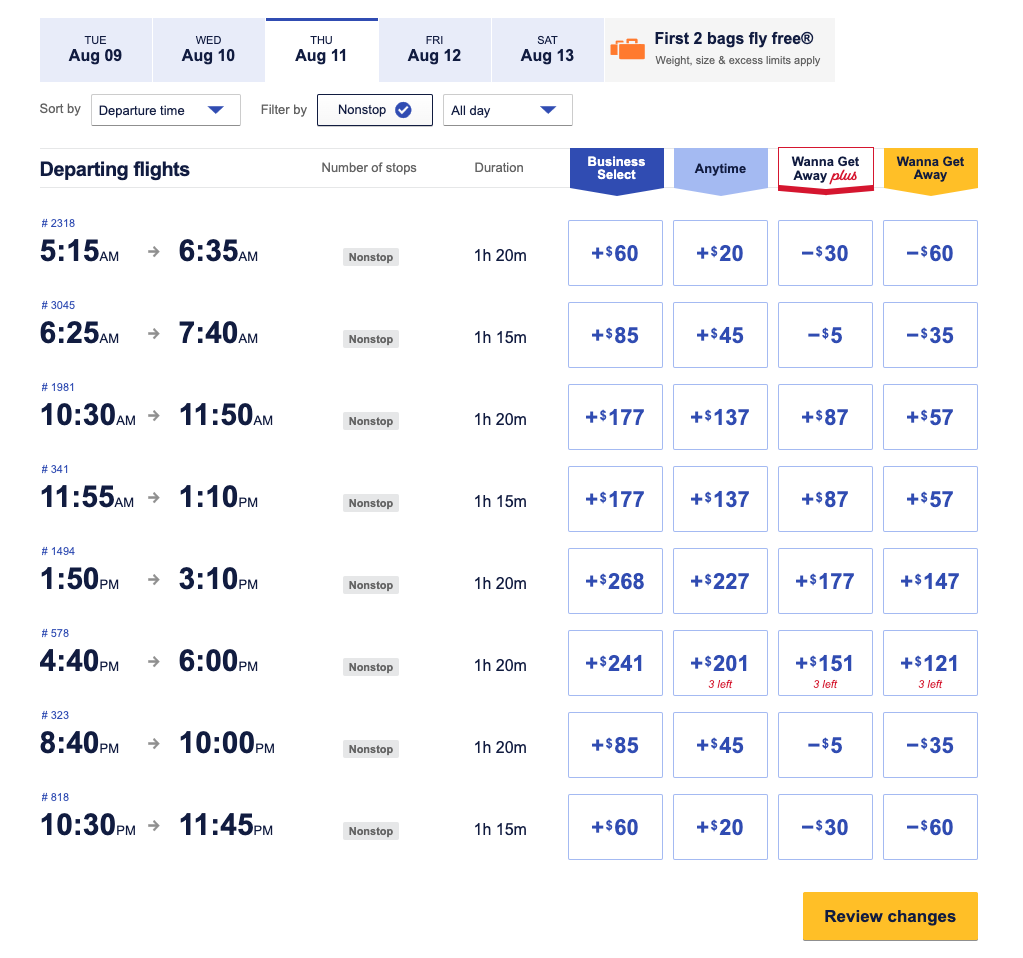Click the Wanna Get Away plus header

[x=825, y=170]
